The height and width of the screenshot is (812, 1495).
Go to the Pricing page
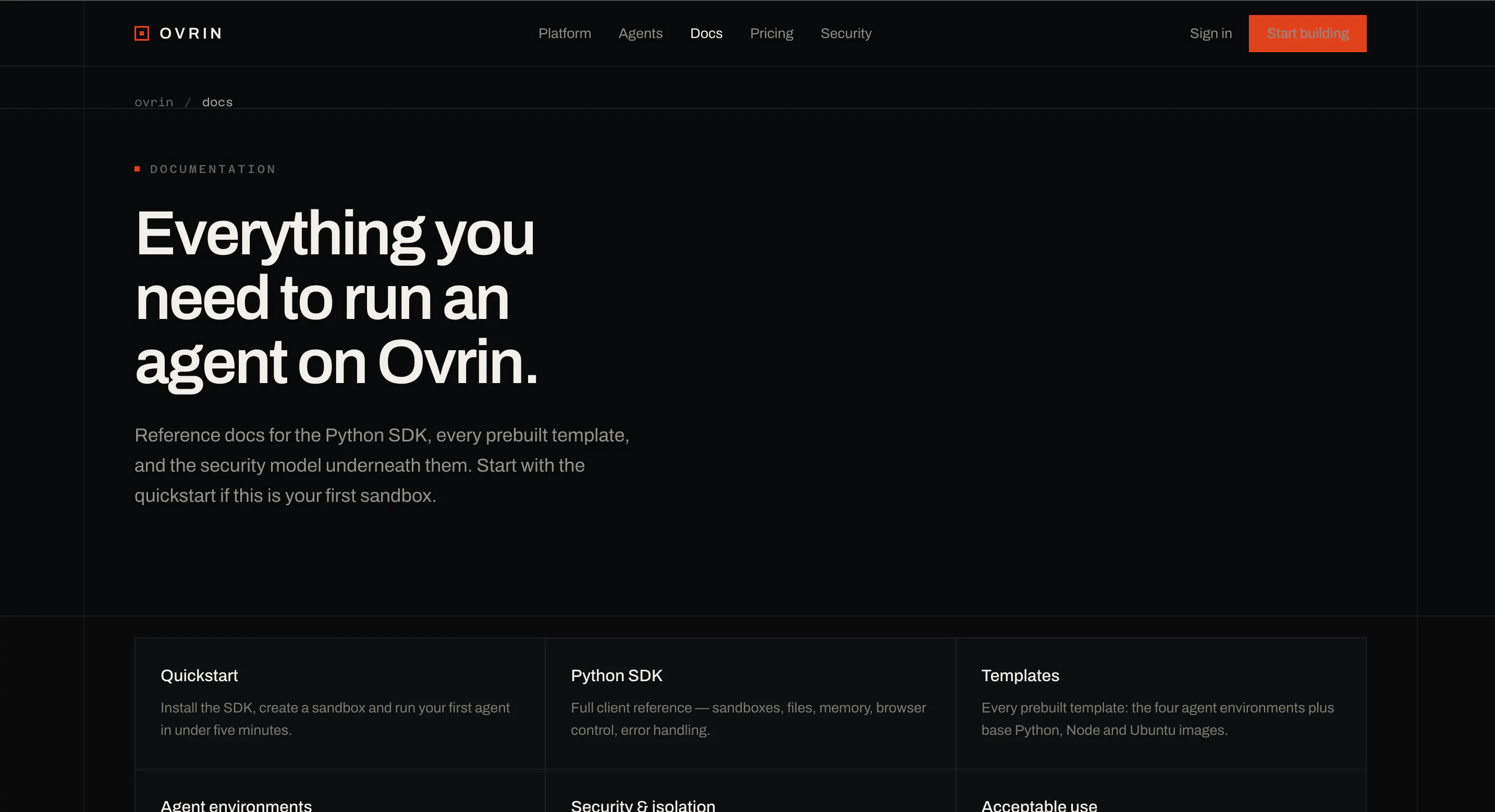[x=771, y=33]
